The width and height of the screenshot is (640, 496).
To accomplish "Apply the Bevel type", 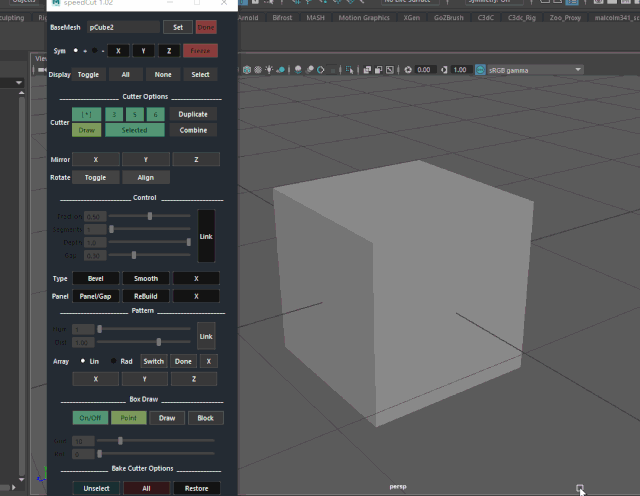I will [96, 278].
